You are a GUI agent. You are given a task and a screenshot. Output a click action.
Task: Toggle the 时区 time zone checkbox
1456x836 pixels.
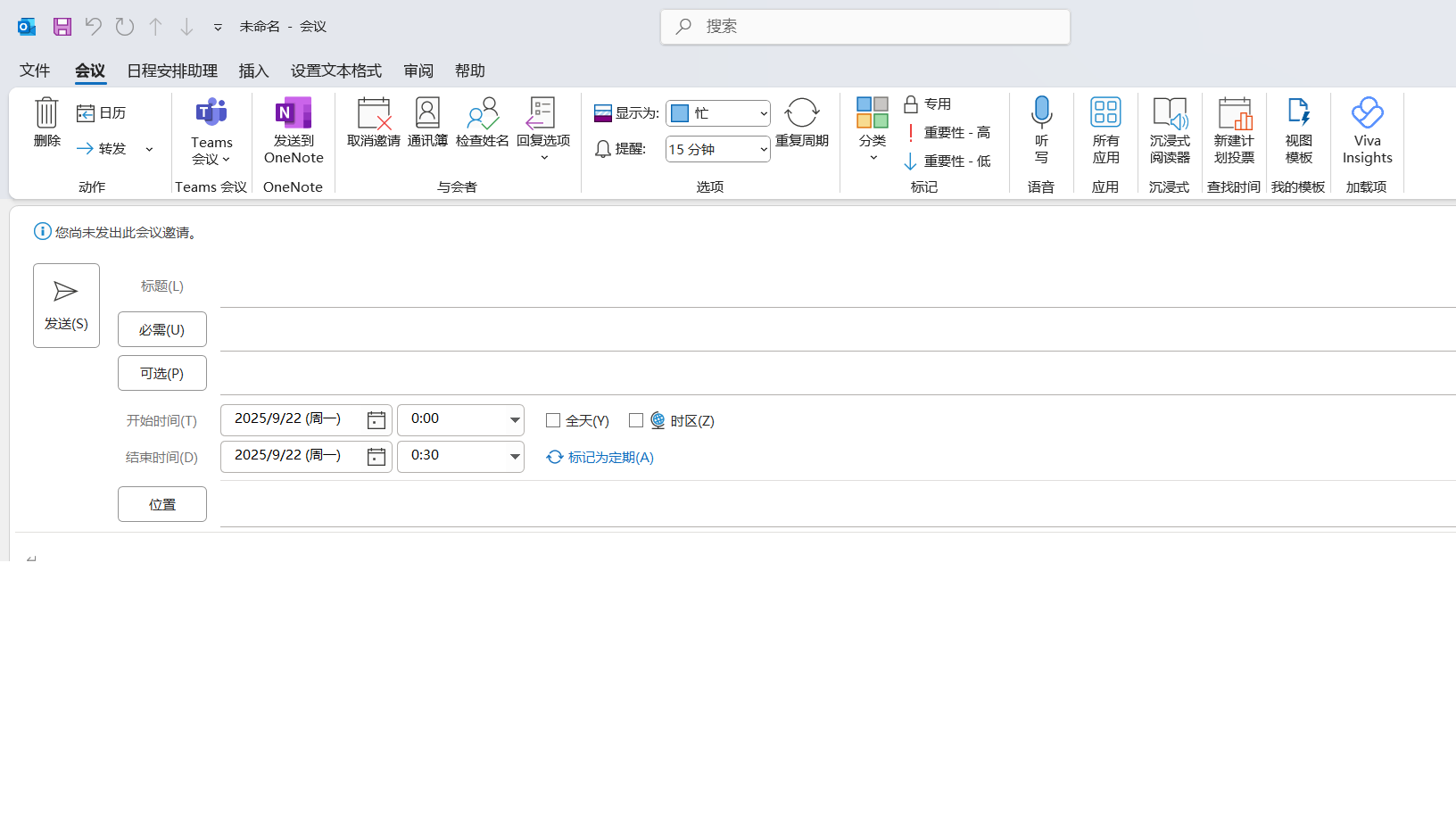(636, 420)
